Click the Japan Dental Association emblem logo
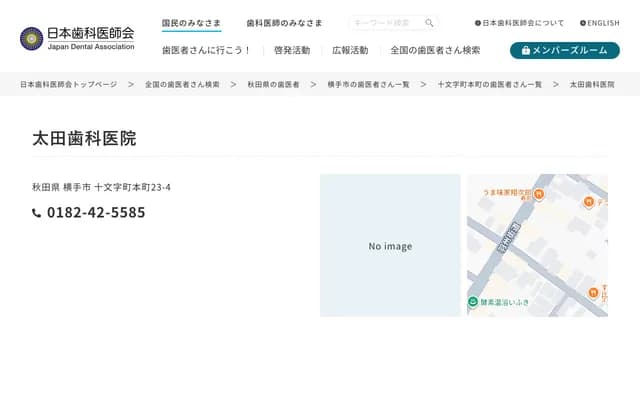This screenshot has height=400, width=640. [31, 38]
